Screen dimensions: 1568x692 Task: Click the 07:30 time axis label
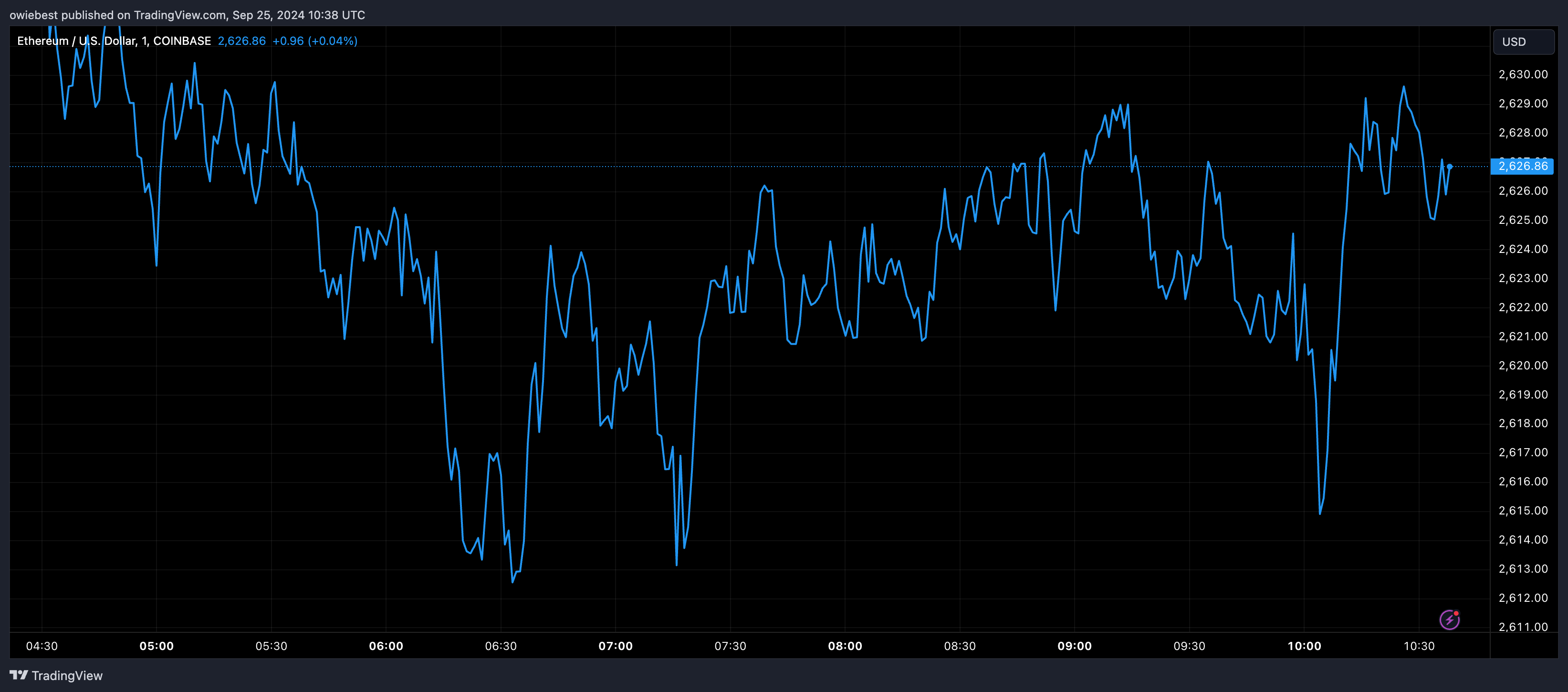(x=731, y=646)
